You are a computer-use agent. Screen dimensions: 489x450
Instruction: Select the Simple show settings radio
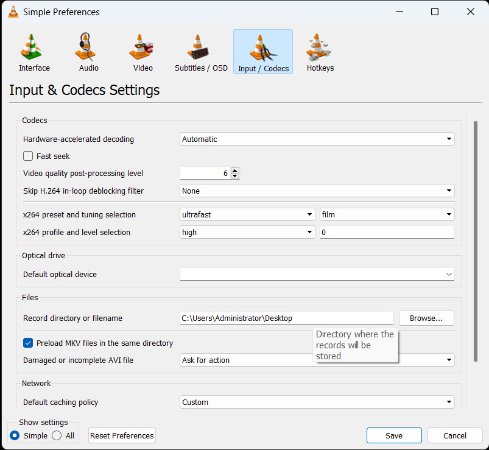click(x=15, y=435)
